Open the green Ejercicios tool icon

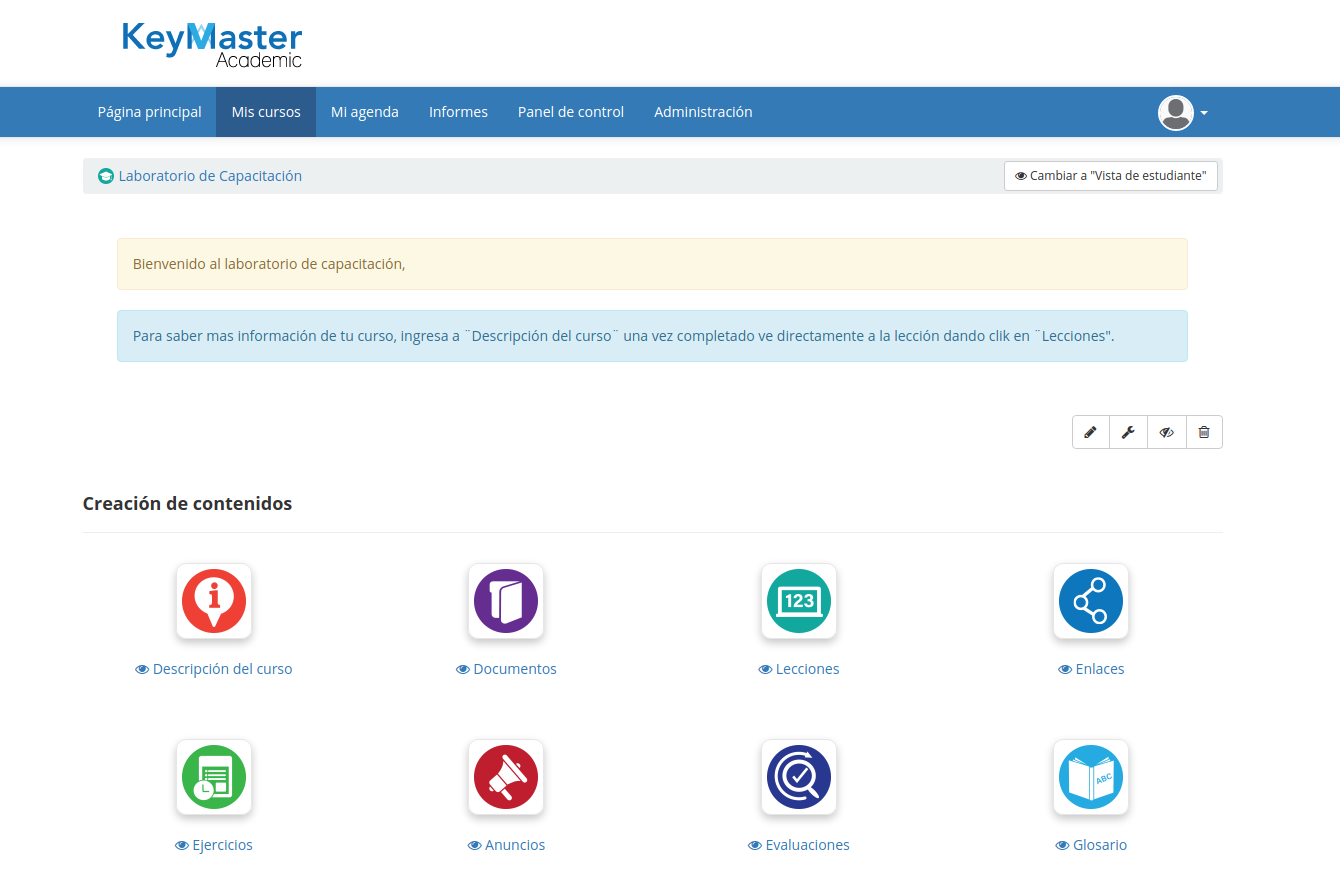coord(214,777)
